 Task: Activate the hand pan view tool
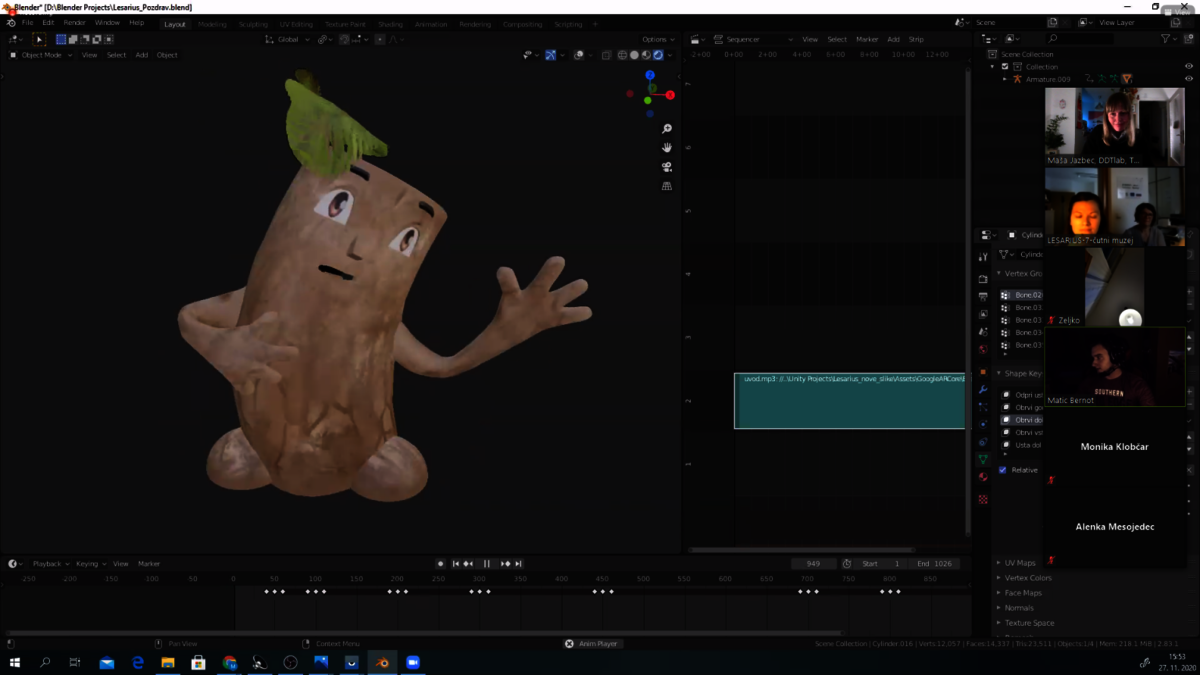click(x=667, y=148)
